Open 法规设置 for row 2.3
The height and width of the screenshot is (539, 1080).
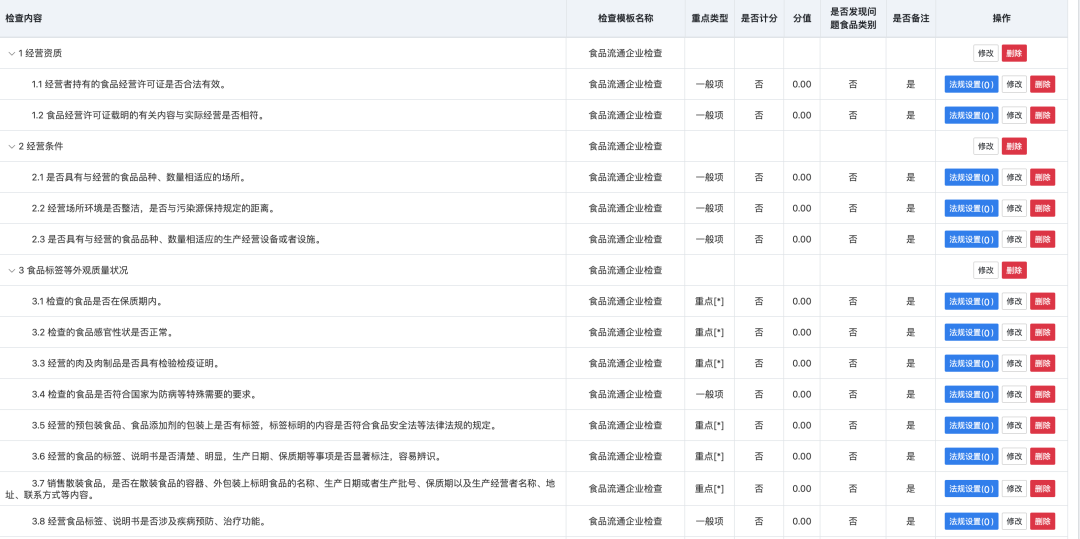971,239
